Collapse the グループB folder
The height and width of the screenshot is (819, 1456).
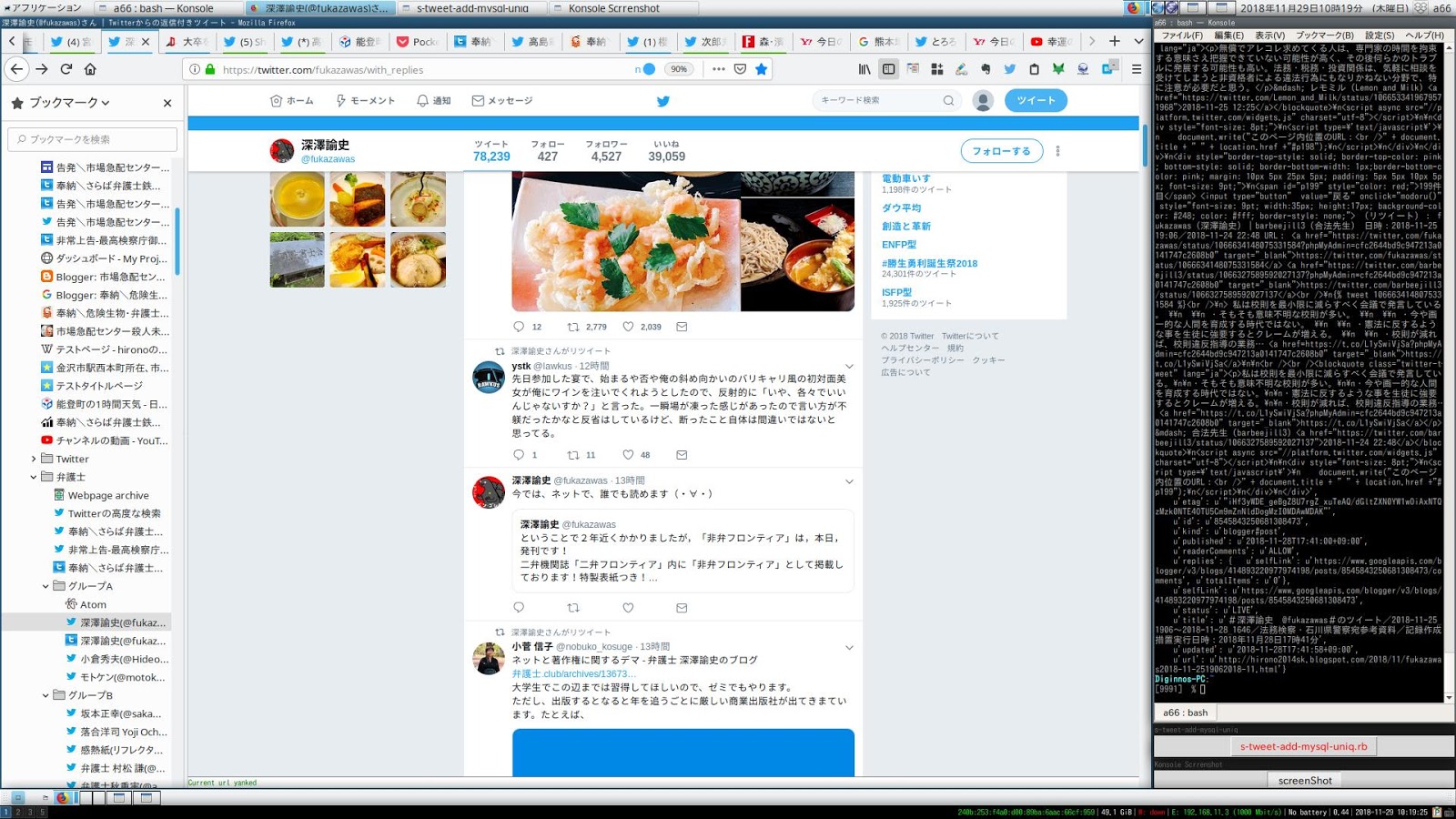point(45,695)
